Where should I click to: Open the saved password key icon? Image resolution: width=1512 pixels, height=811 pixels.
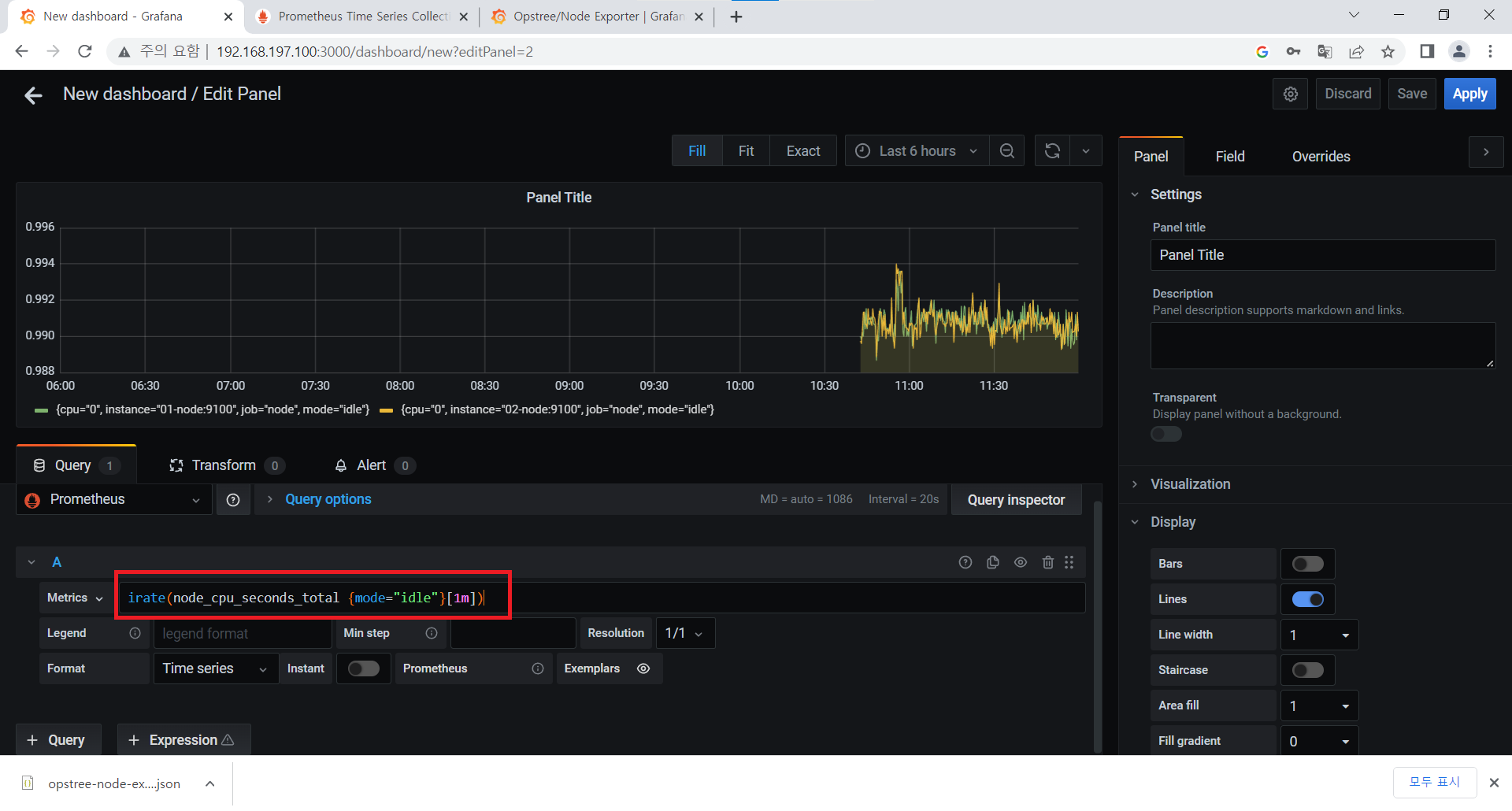coord(1293,51)
